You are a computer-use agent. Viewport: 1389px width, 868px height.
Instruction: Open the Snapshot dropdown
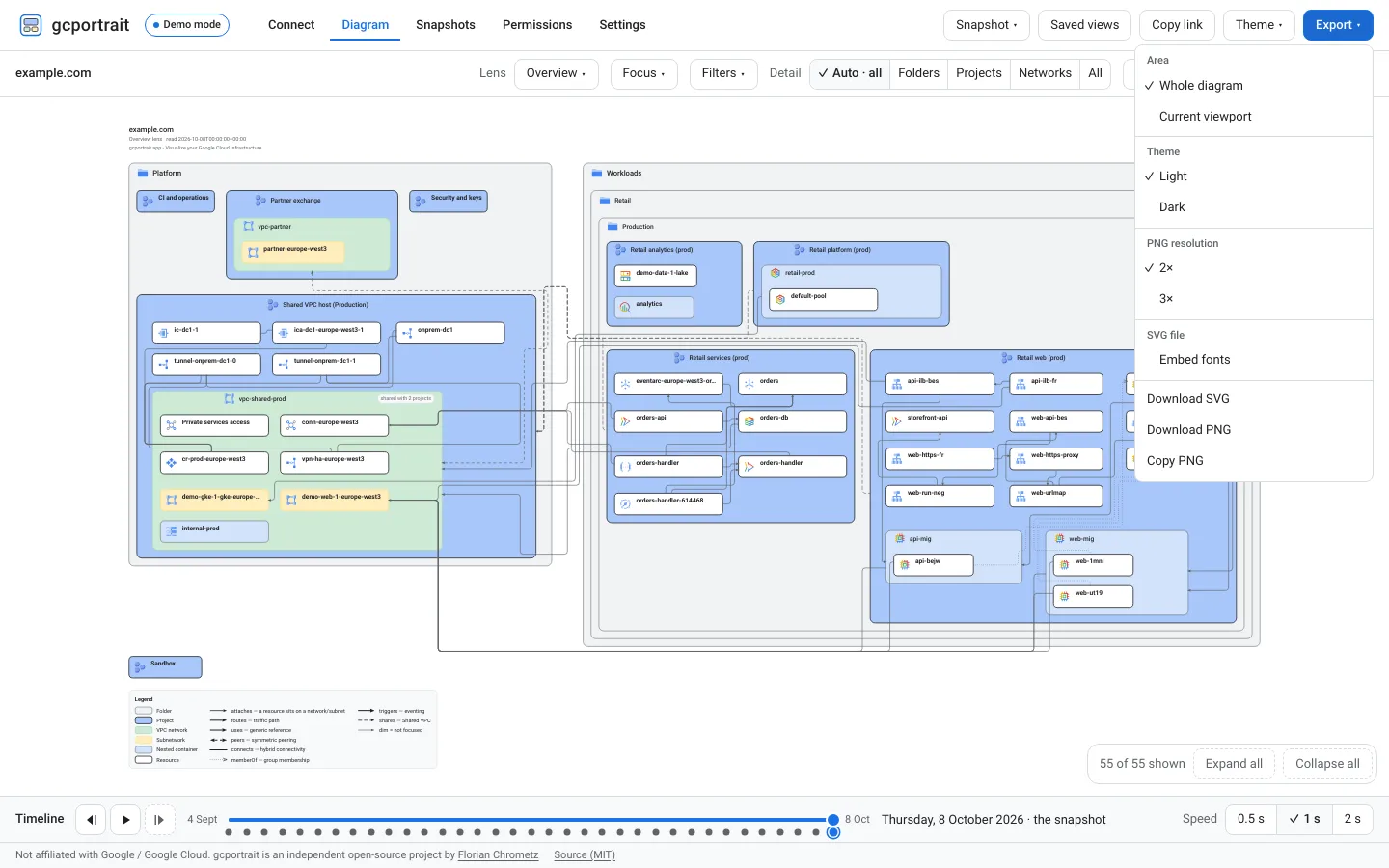point(987,25)
